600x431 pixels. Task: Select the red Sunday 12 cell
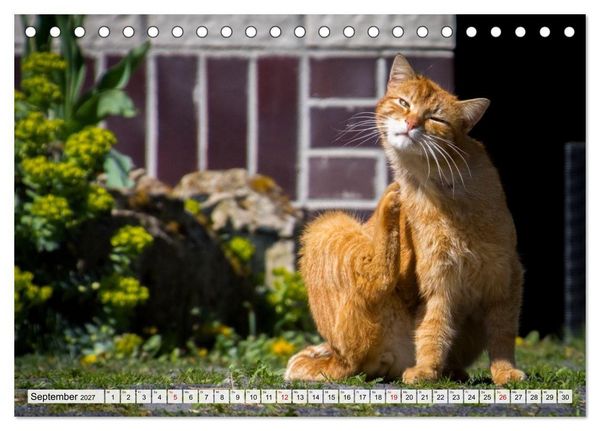click(284, 397)
